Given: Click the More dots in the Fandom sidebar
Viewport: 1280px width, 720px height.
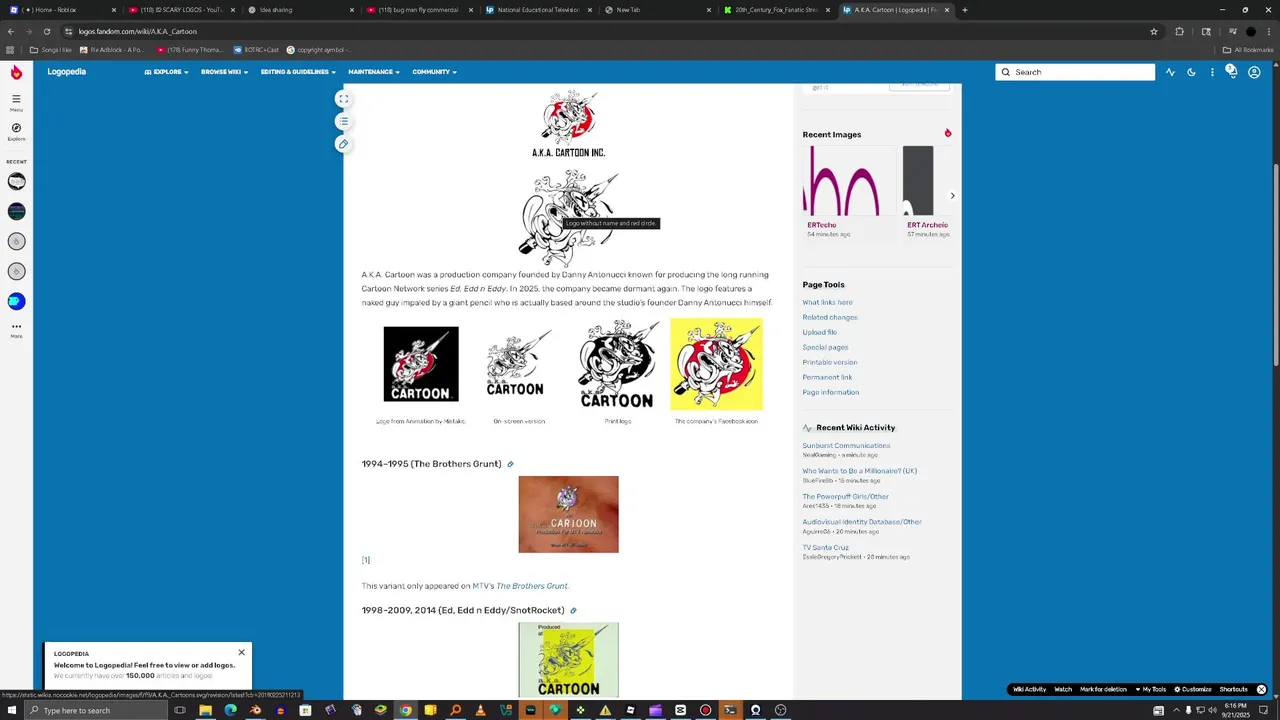Looking at the screenshot, I should pos(16,329).
